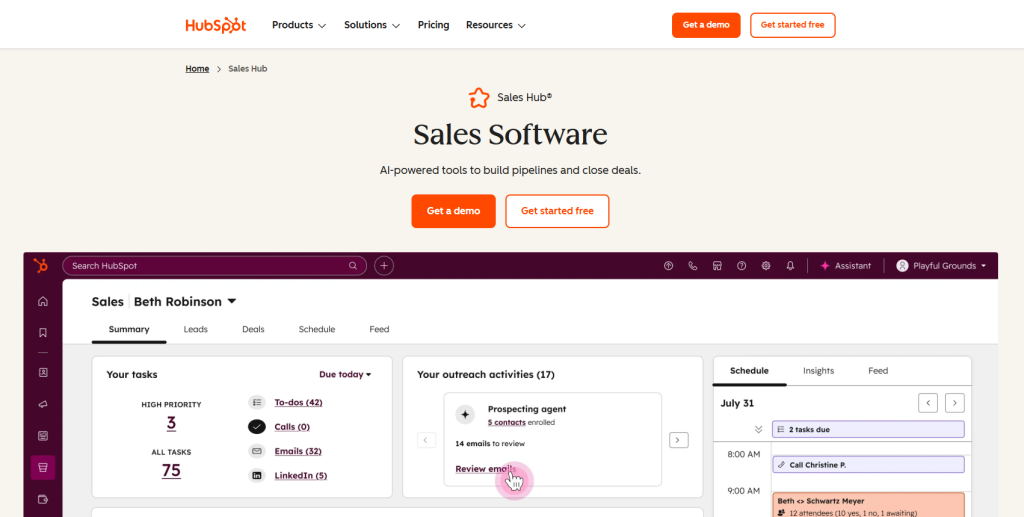The image size is (1024, 517).
Task: Open the Call Christine P. schedule entry
Action: pyautogui.click(x=868, y=465)
